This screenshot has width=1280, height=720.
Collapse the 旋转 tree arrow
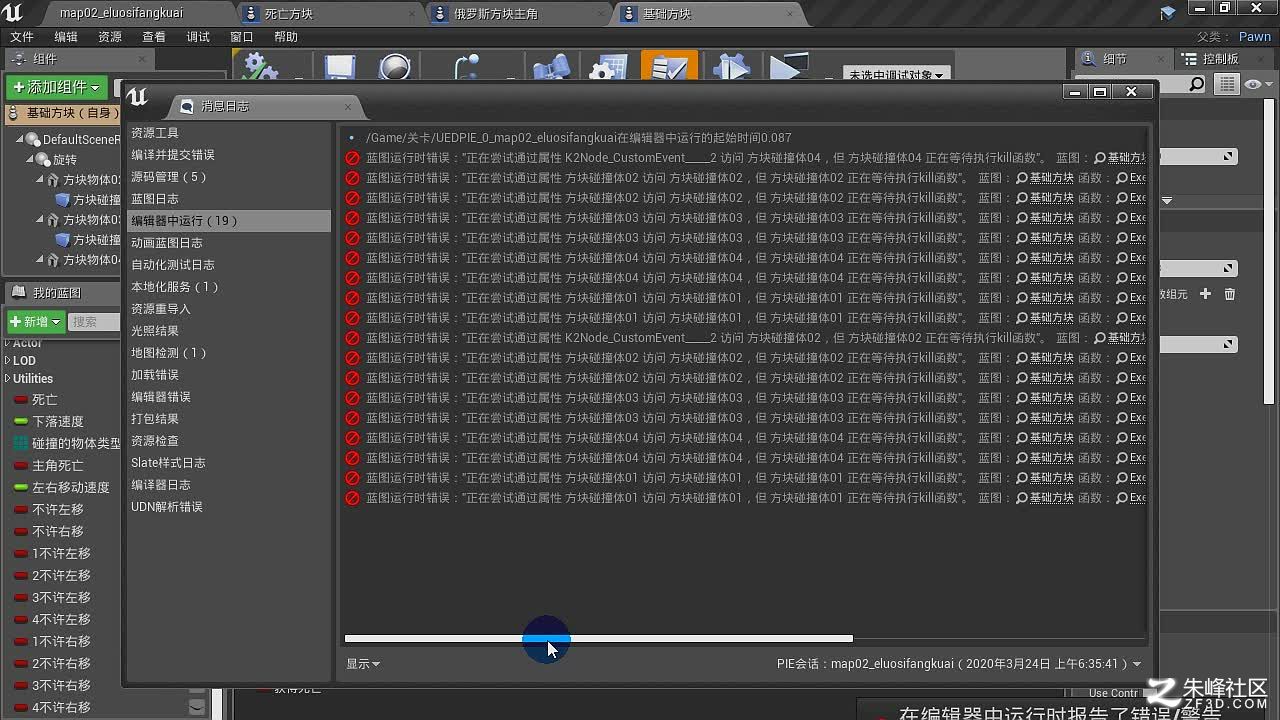tap(29, 160)
